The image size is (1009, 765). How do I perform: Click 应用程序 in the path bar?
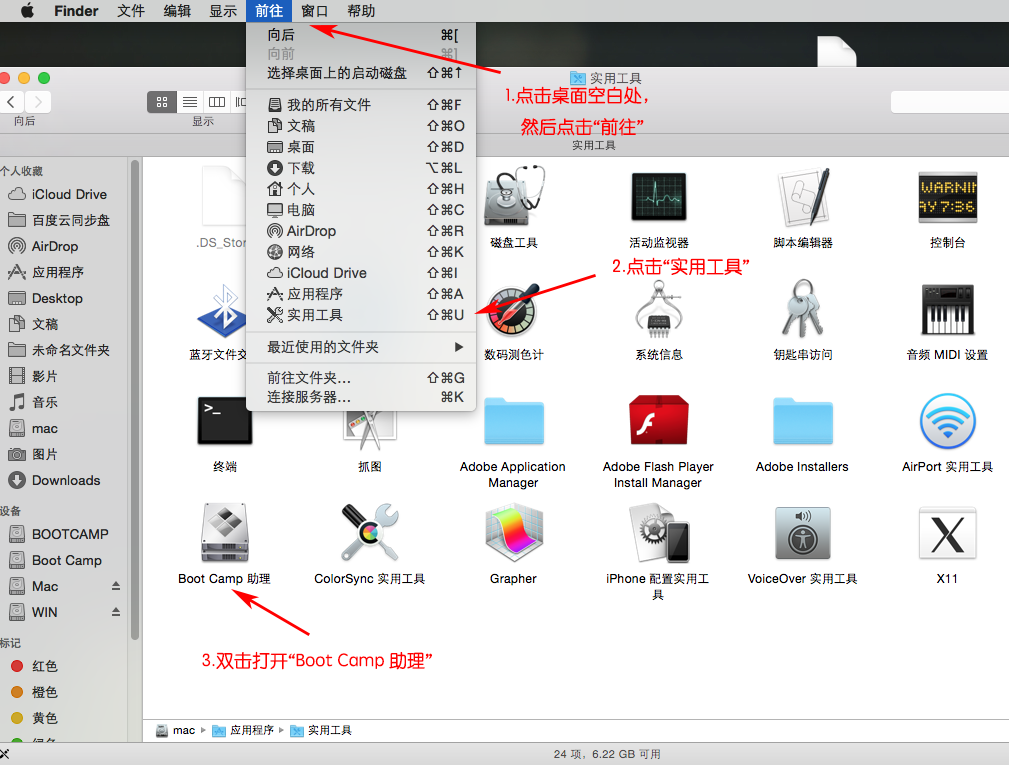(x=244, y=730)
